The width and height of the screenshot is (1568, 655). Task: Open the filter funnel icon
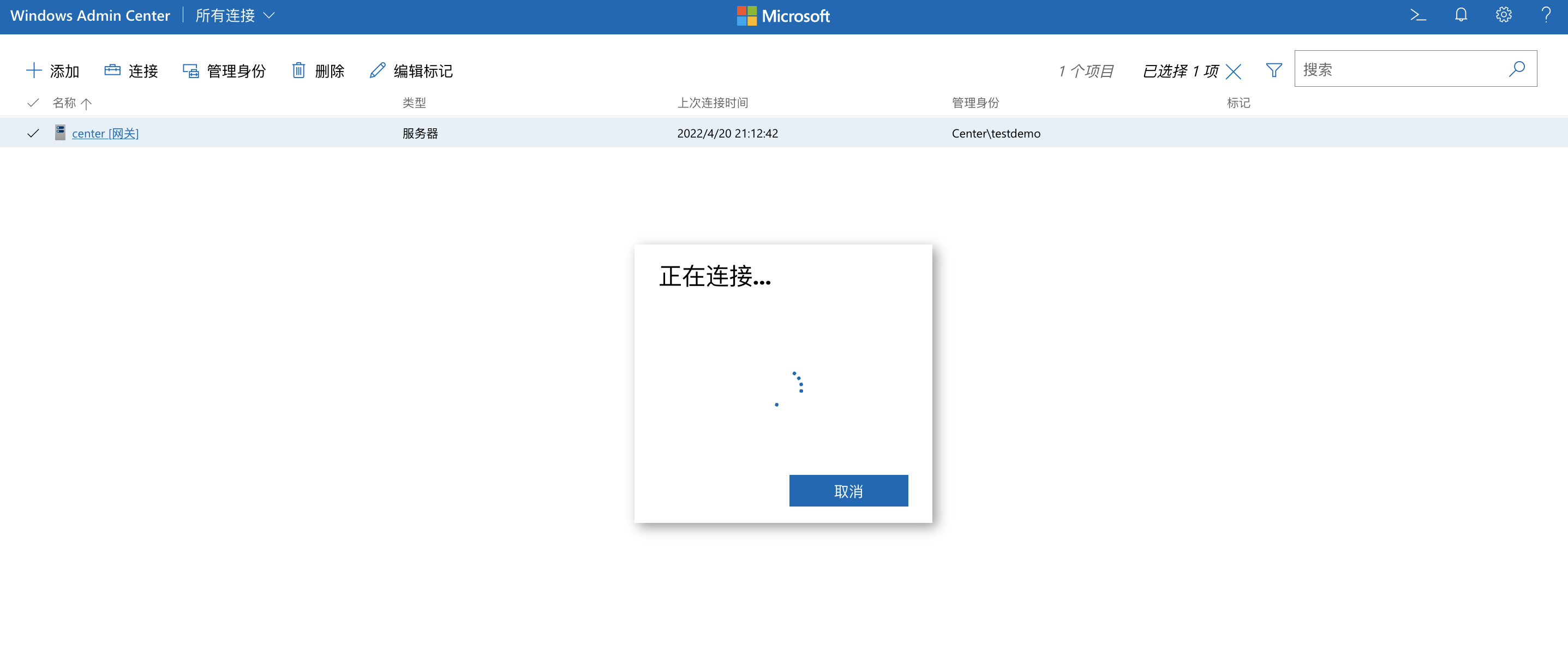[x=1273, y=70]
